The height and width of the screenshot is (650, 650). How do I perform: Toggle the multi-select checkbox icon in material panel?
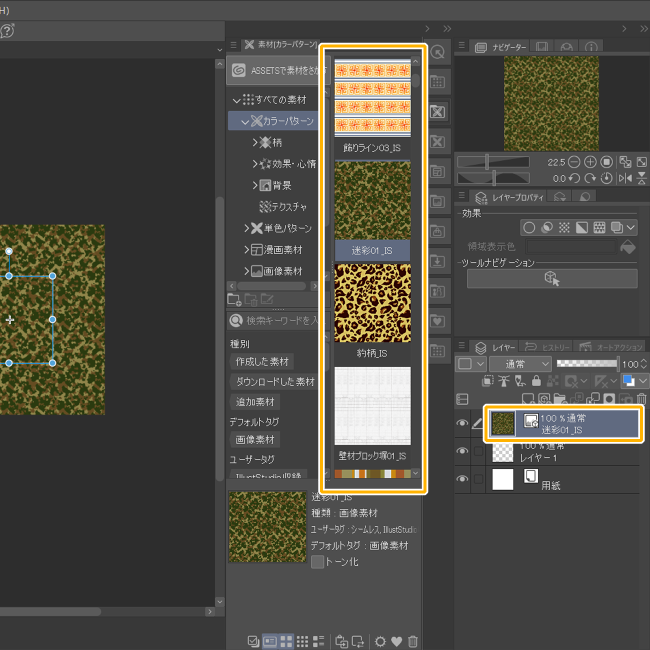click(253, 641)
